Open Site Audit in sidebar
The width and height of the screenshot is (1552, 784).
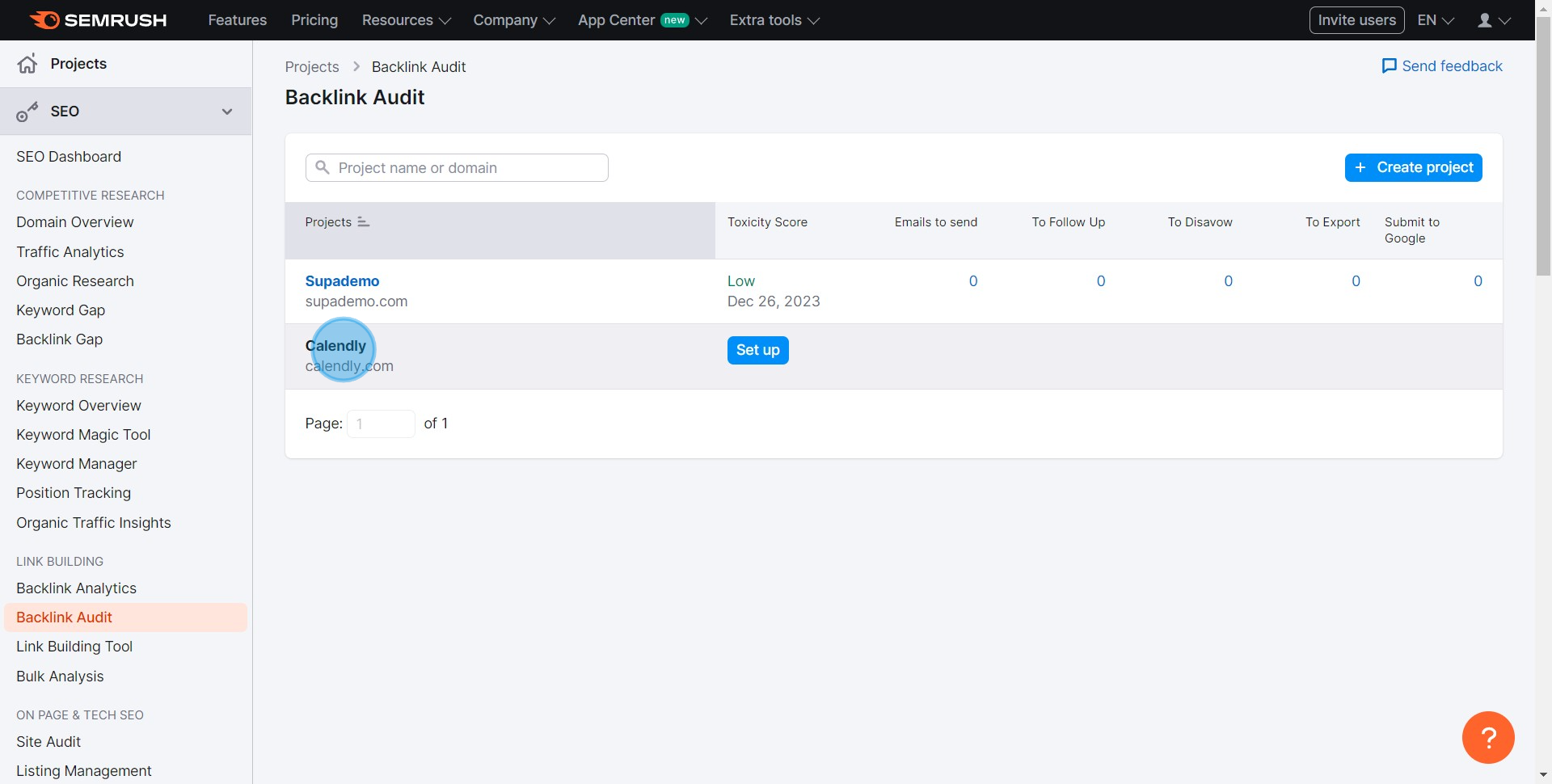[x=48, y=742]
